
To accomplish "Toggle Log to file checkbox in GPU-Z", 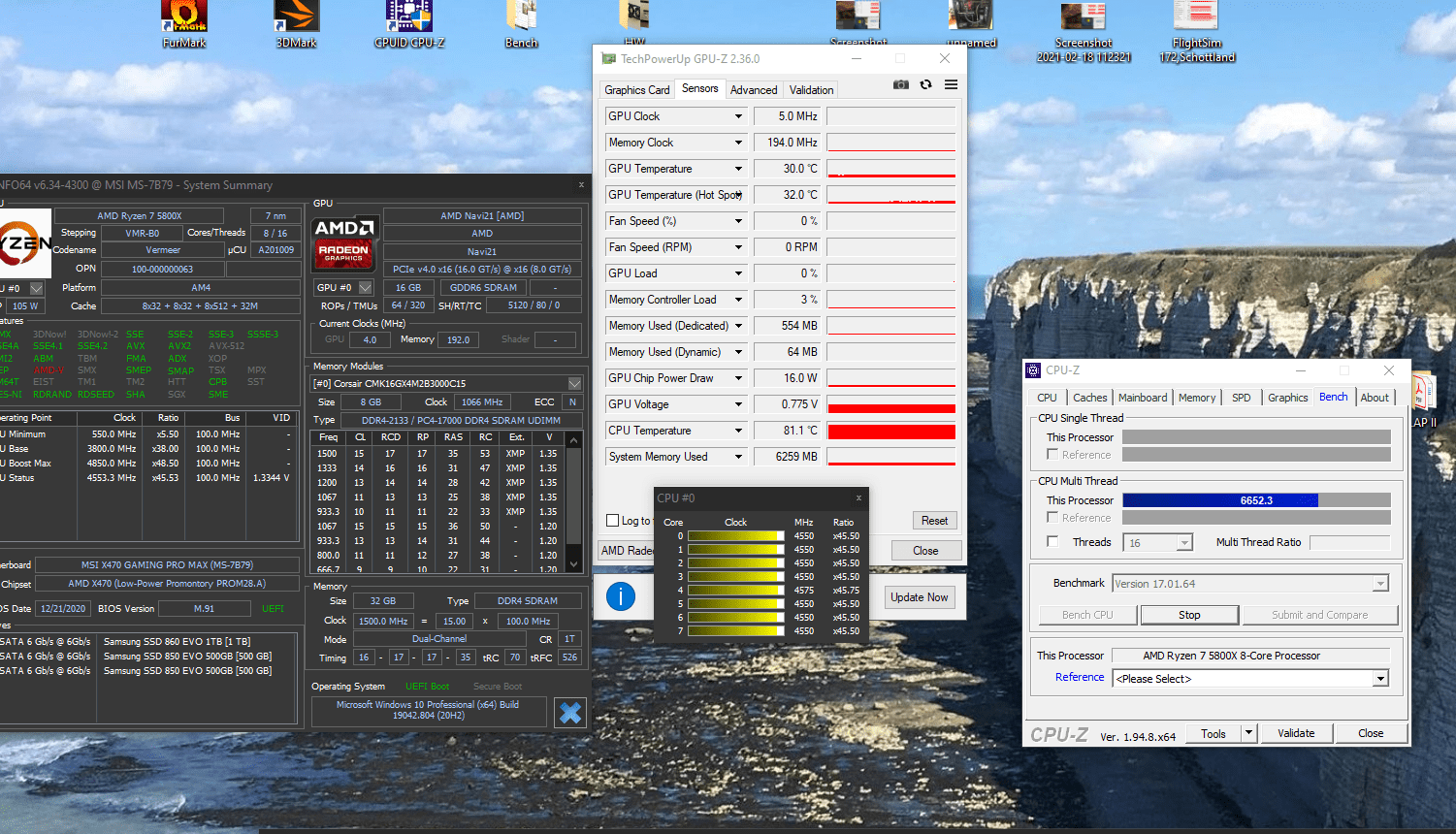I will click(612, 521).
